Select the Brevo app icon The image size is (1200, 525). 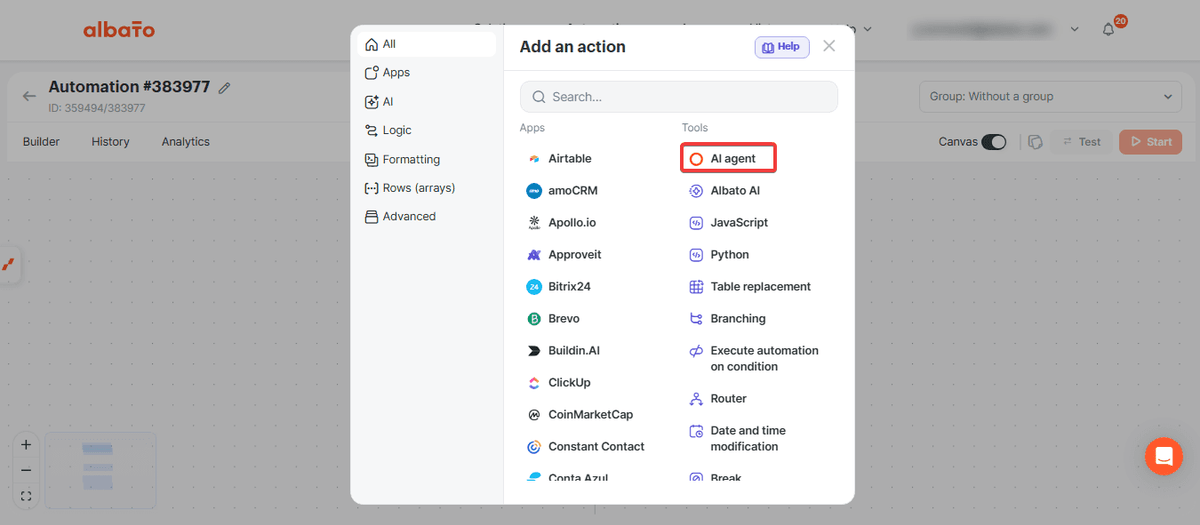[534, 319]
